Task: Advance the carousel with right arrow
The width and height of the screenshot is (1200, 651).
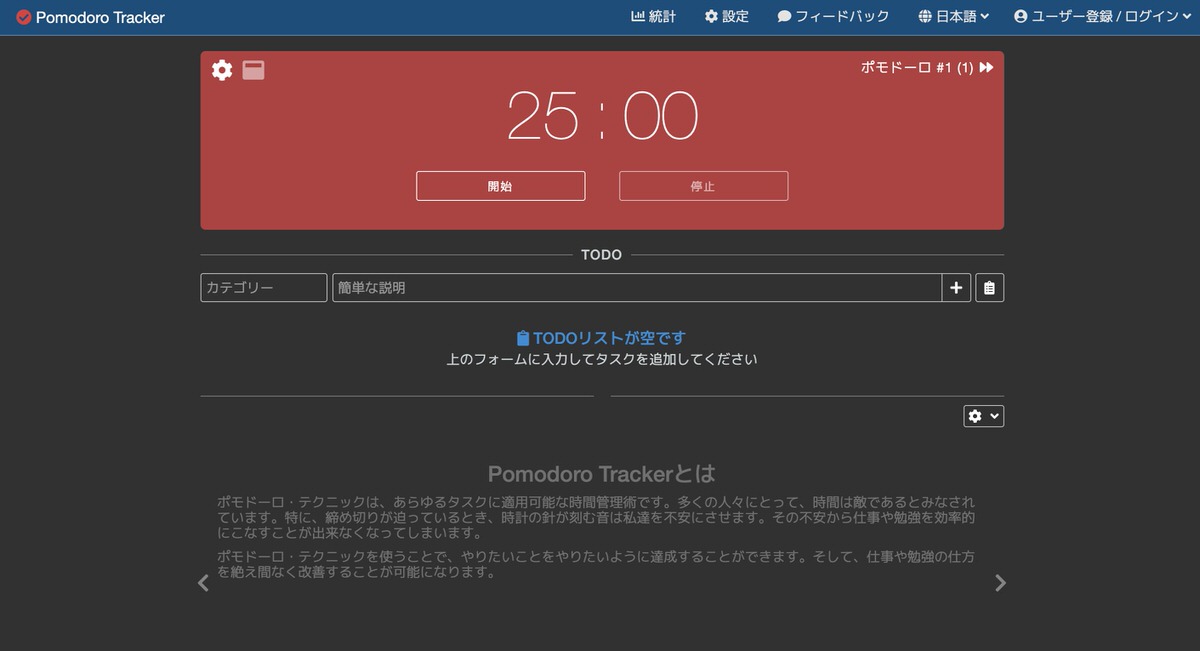Action: pos(1000,582)
